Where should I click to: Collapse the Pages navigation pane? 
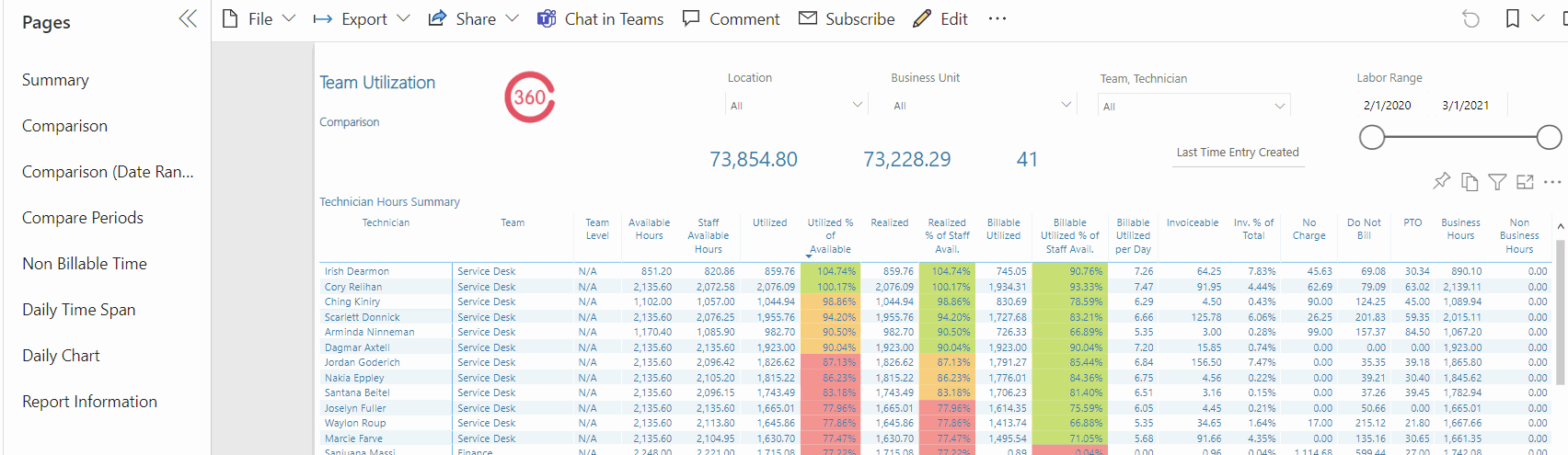[188, 19]
